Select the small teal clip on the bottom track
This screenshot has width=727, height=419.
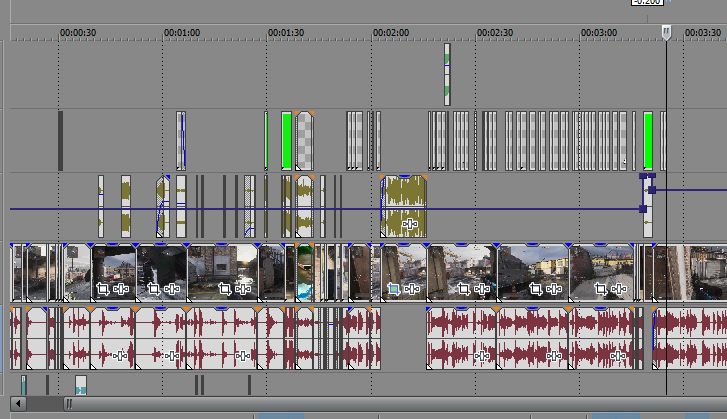click(81, 385)
